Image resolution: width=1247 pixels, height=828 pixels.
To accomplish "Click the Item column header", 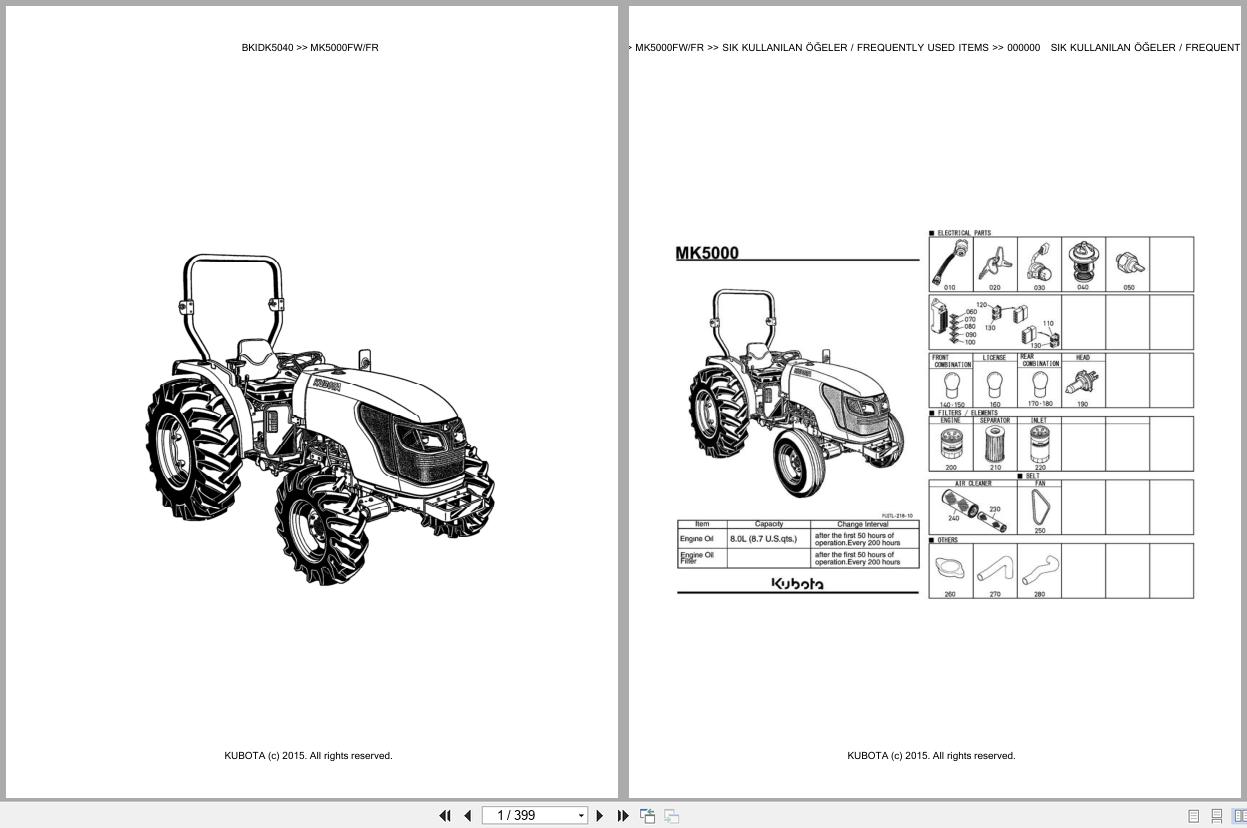I will (x=702, y=524).
